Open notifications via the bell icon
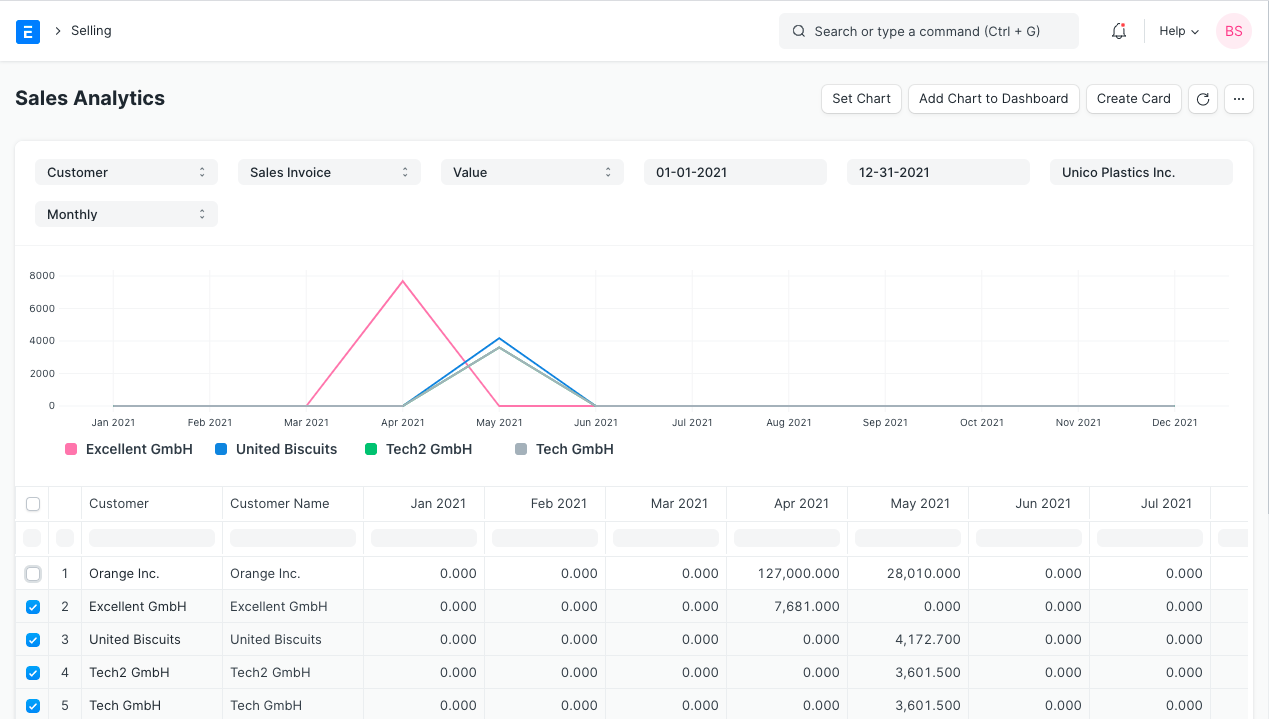The width and height of the screenshot is (1269, 719). click(x=1118, y=31)
